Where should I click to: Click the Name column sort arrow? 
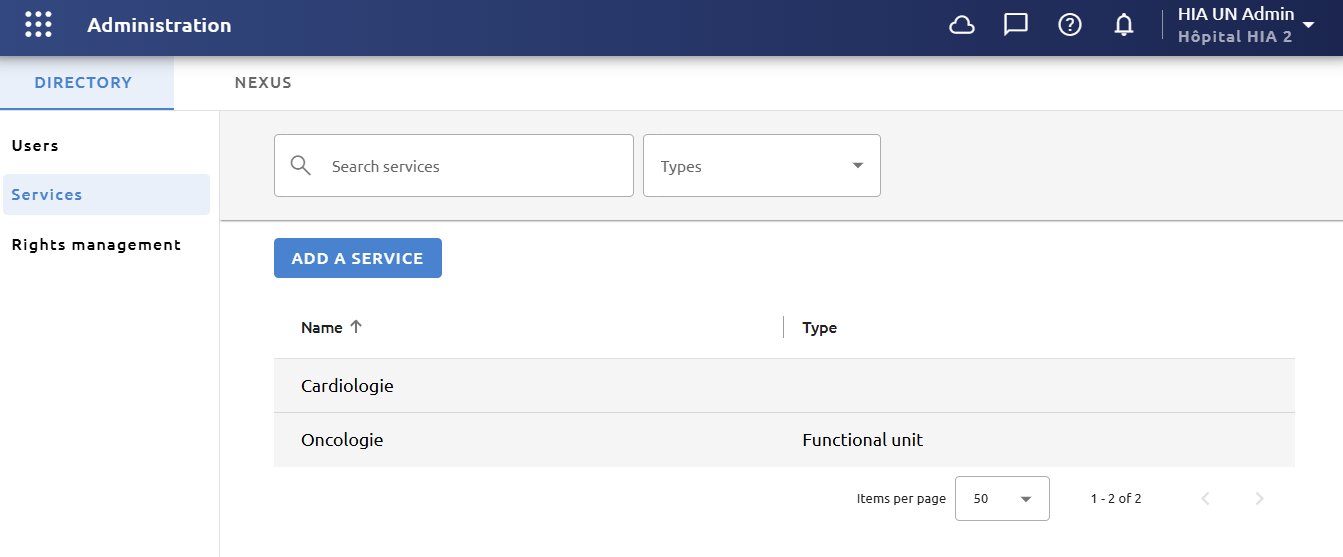click(x=356, y=327)
